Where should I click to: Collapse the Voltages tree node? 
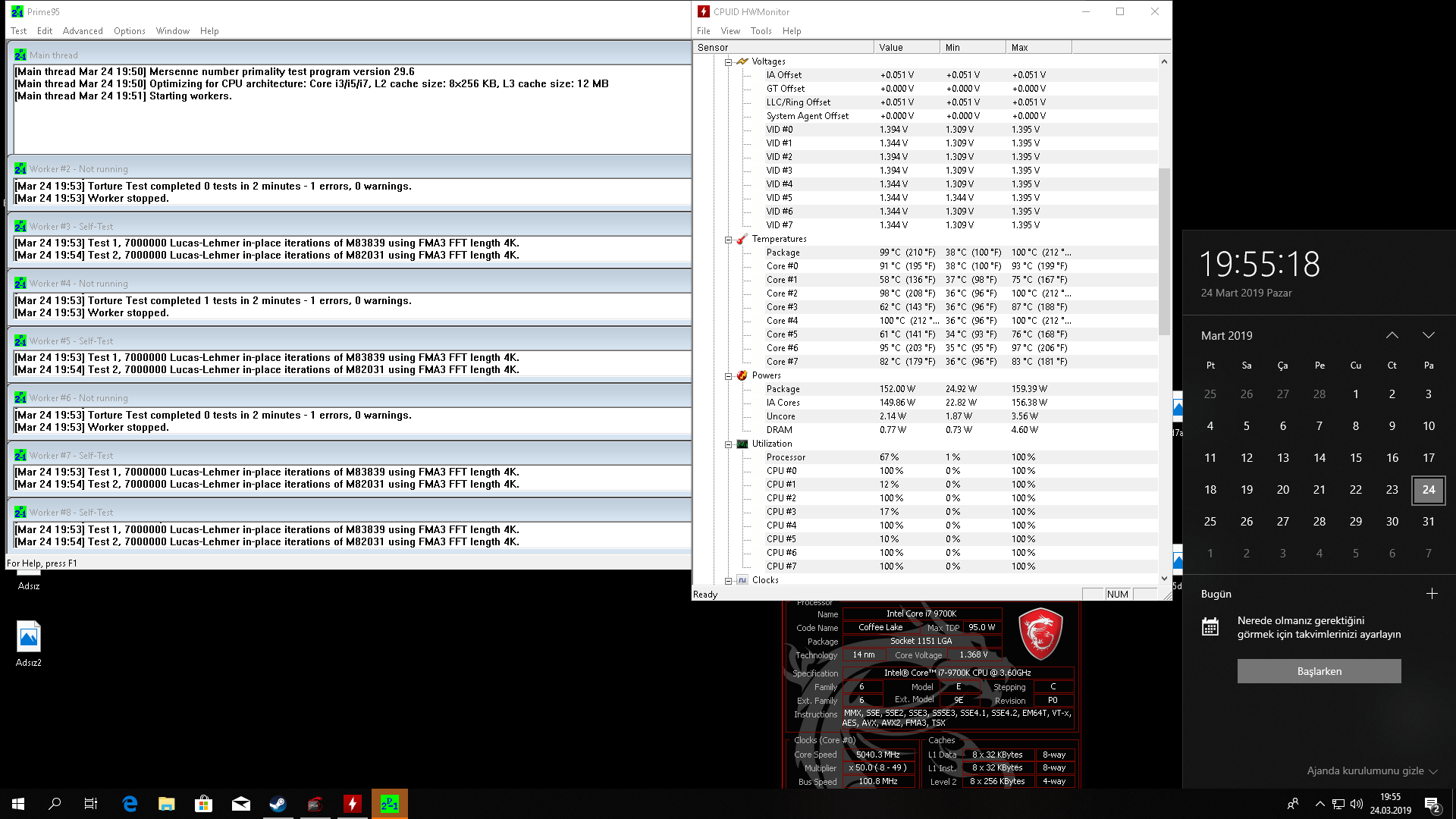point(728,62)
